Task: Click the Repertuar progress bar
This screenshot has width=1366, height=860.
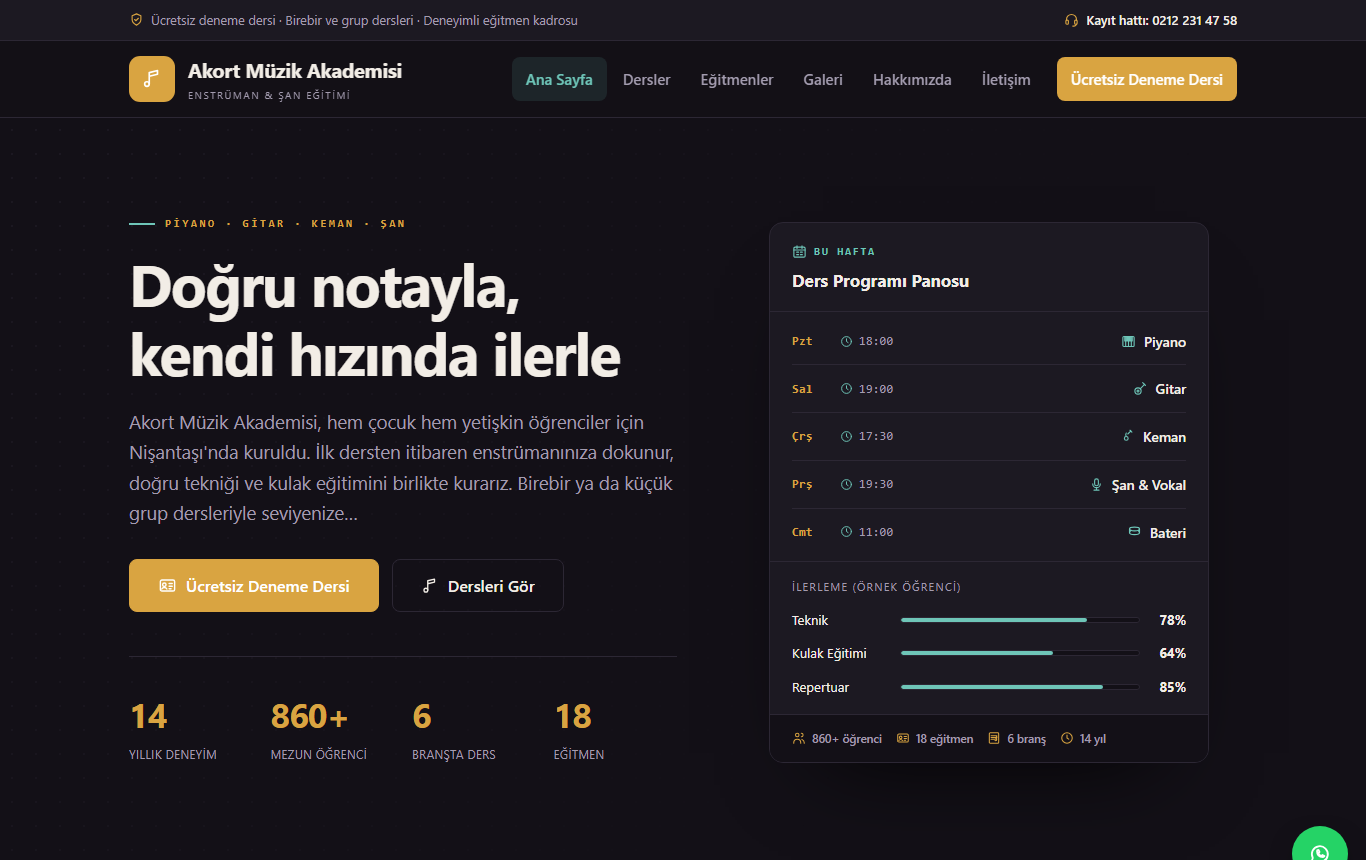Action: [1020, 687]
